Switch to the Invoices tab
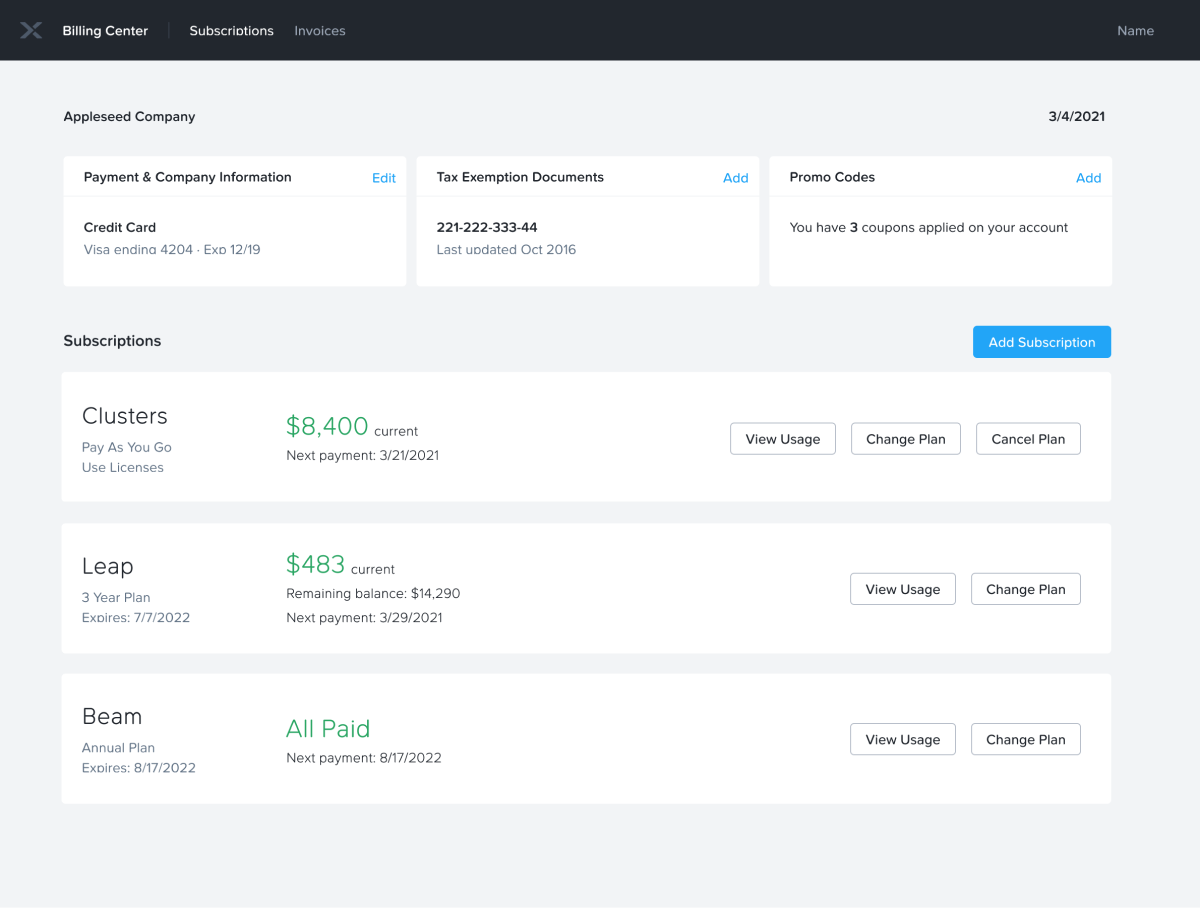 point(319,30)
